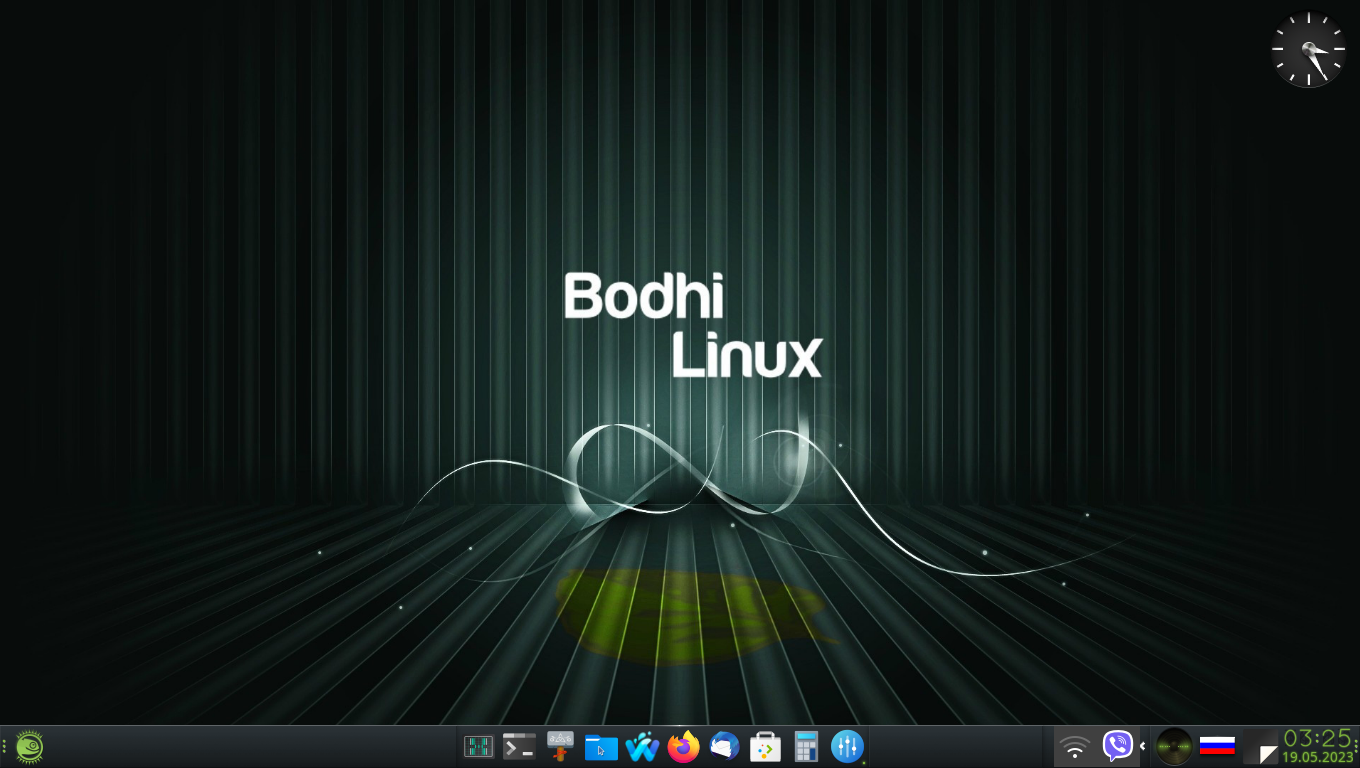Image resolution: width=1360 pixels, height=768 pixels.
Task: Switch keyboard layout via Russian flag
Action: click(1217, 746)
